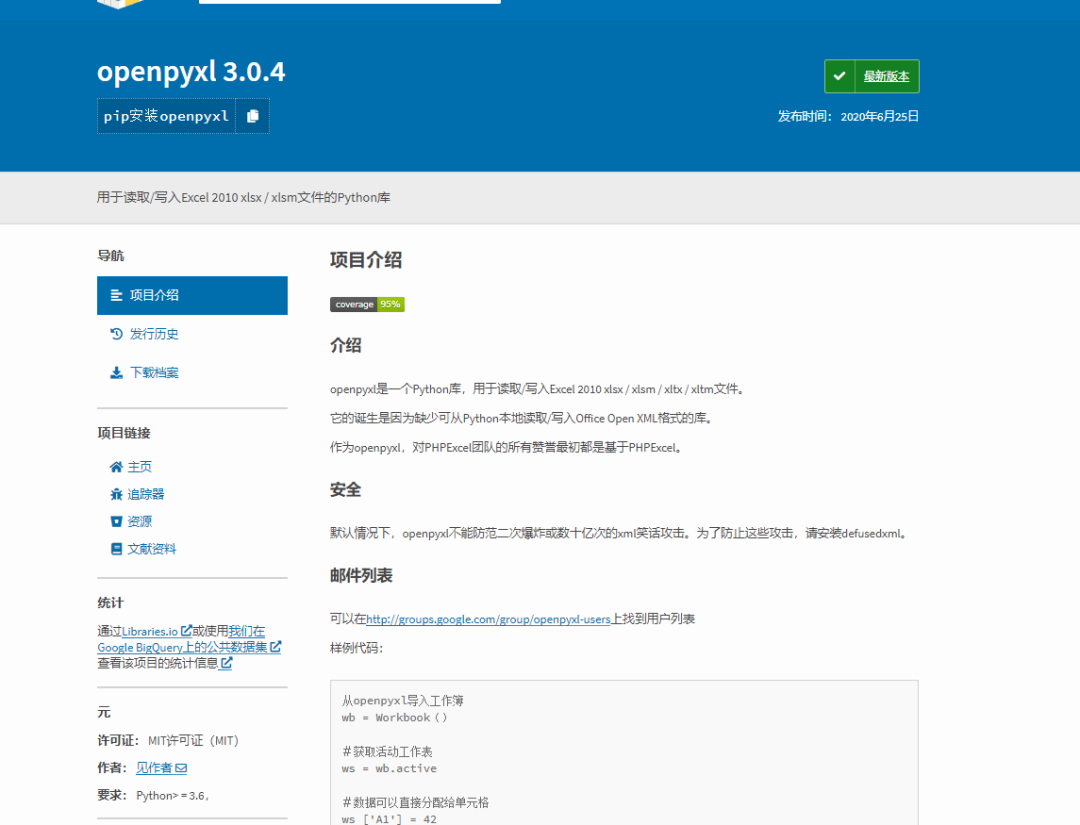Click the list icon beside 项目介绍
Screen dimensions: 1080x825
tap(116, 295)
